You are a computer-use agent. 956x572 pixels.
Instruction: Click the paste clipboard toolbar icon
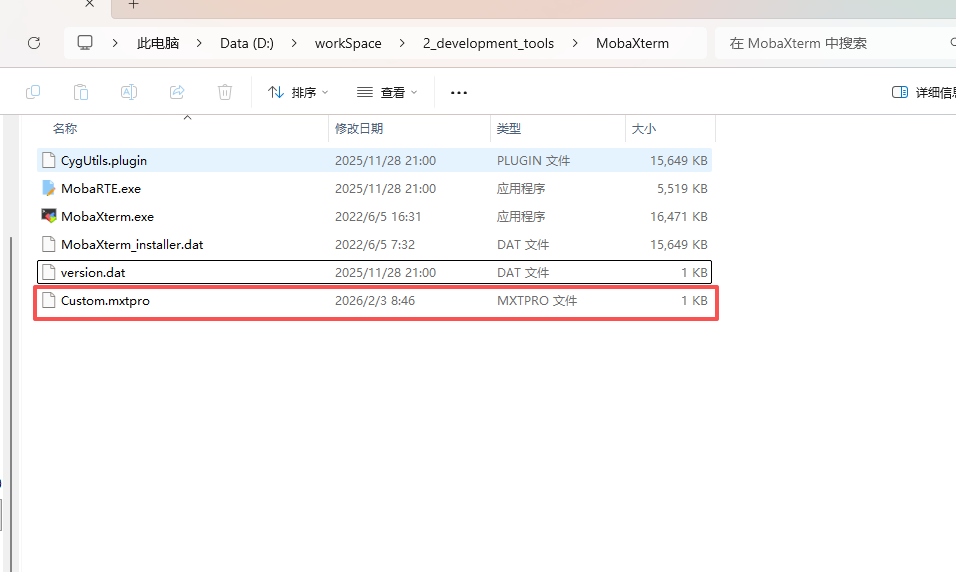coord(81,92)
